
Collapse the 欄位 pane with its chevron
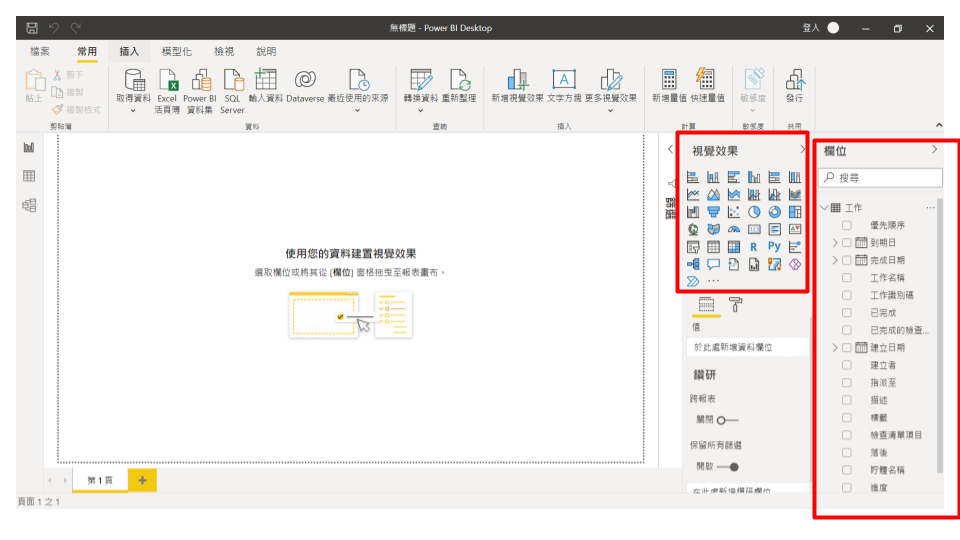click(934, 149)
